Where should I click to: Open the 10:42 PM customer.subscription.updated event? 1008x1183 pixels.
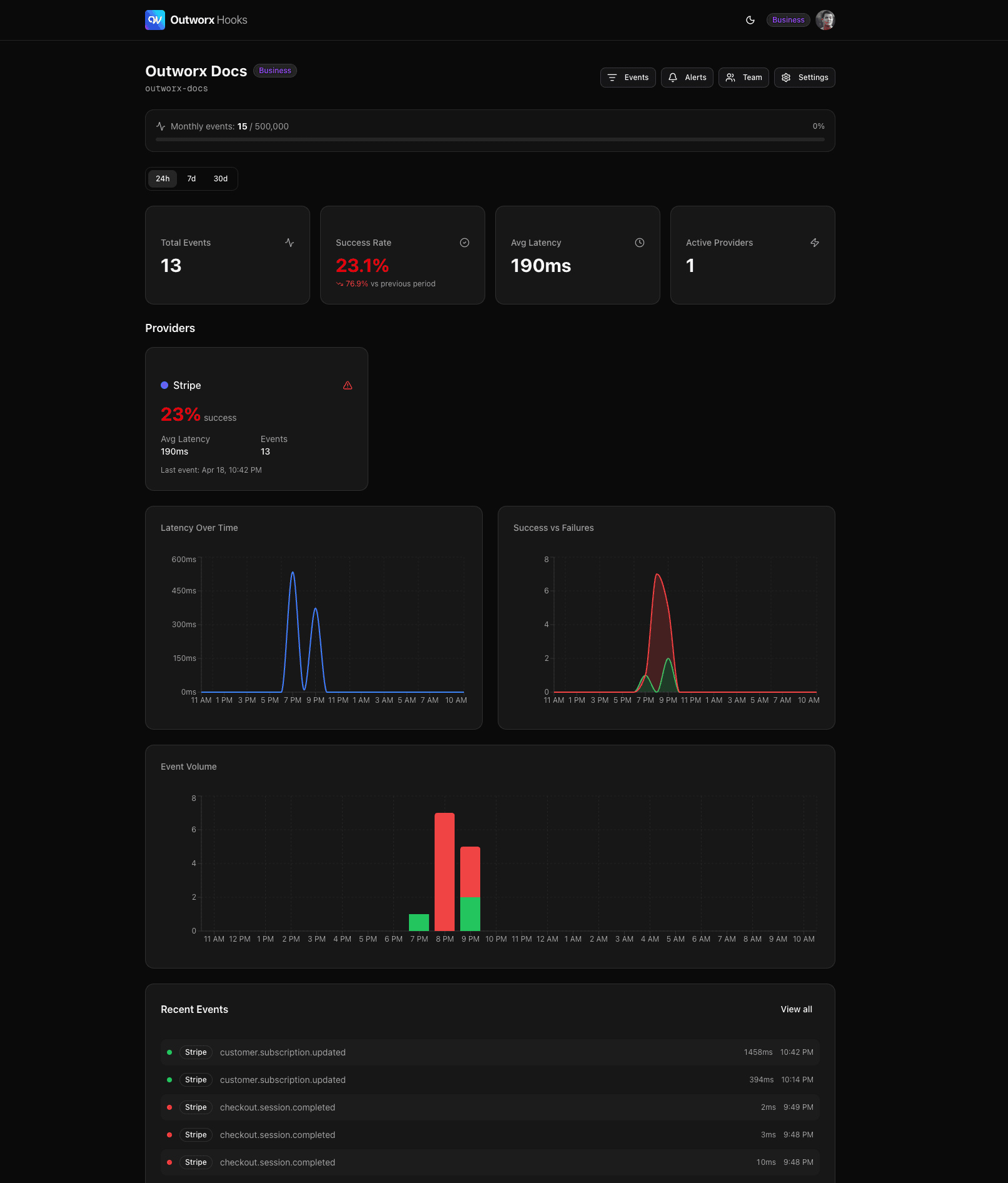click(x=490, y=1052)
